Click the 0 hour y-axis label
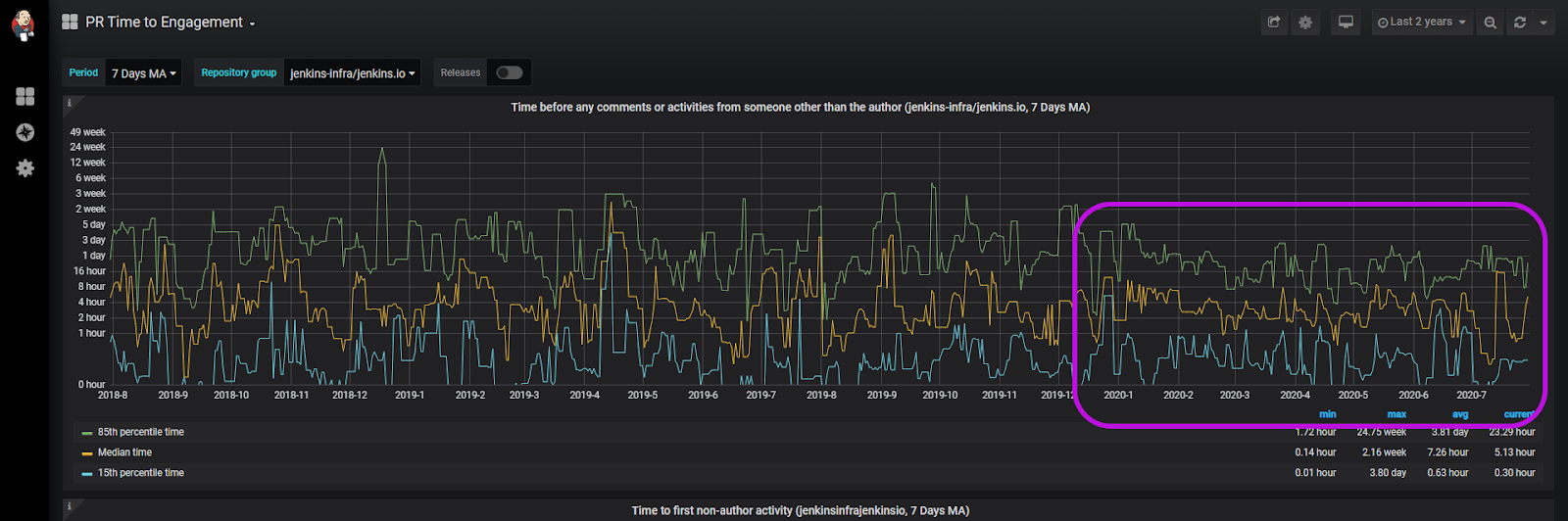 [91, 384]
